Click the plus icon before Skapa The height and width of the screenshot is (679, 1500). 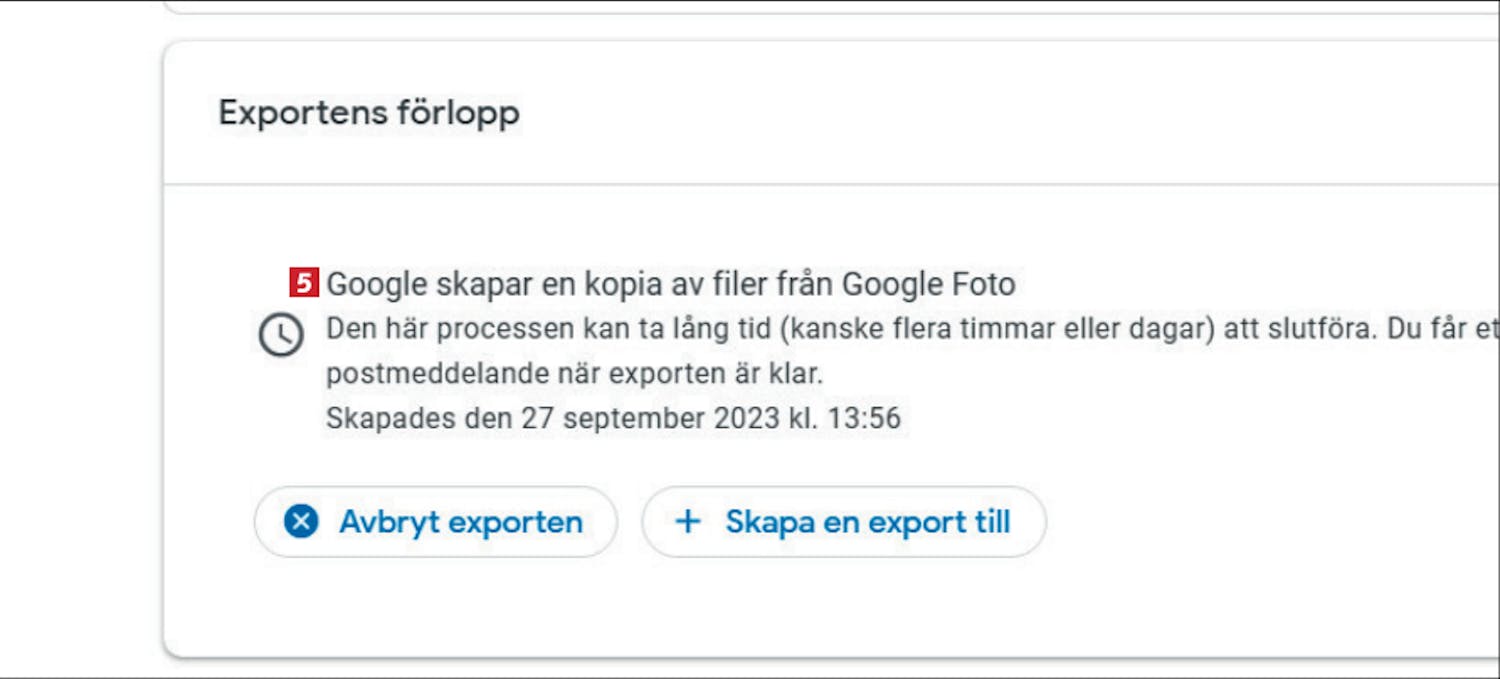pyautogui.click(x=688, y=522)
